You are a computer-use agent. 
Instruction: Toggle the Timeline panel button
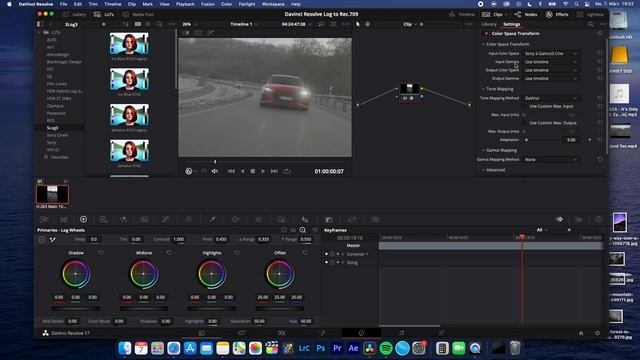coord(462,14)
